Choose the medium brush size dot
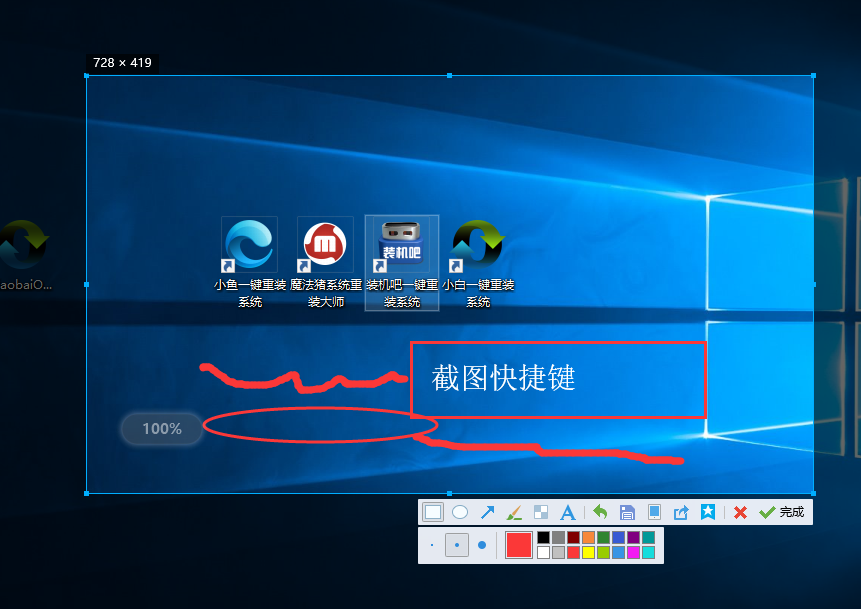This screenshot has width=861, height=609. pos(457,546)
